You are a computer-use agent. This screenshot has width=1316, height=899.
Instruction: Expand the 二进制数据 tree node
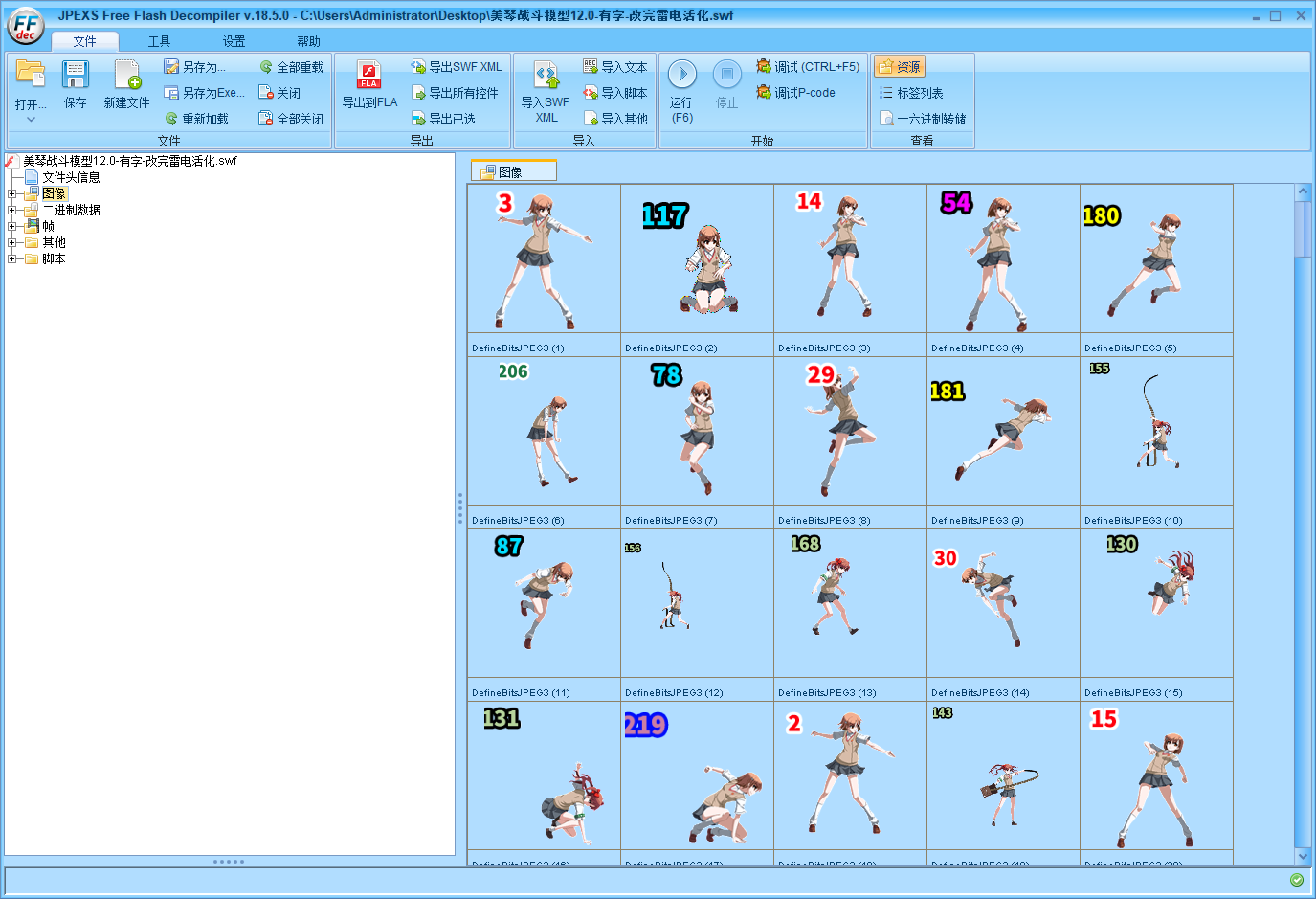(12, 211)
